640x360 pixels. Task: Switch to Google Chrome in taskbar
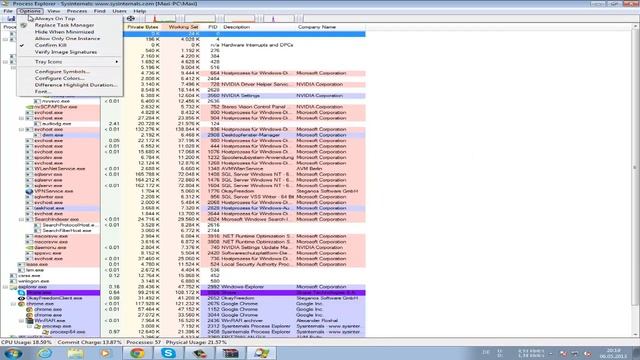pos(137,353)
